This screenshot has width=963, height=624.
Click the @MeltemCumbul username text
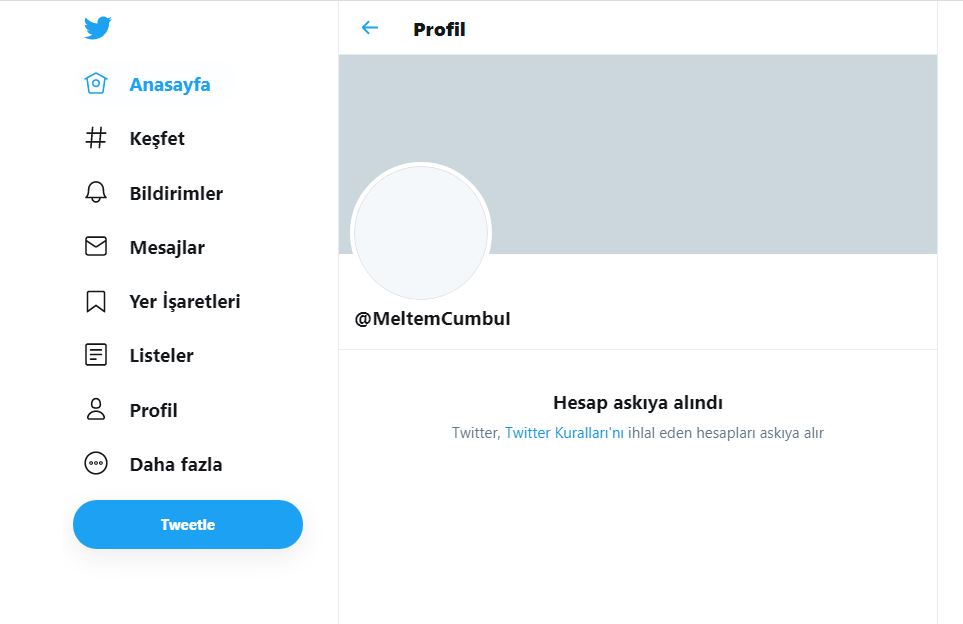(x=432, y=319)
